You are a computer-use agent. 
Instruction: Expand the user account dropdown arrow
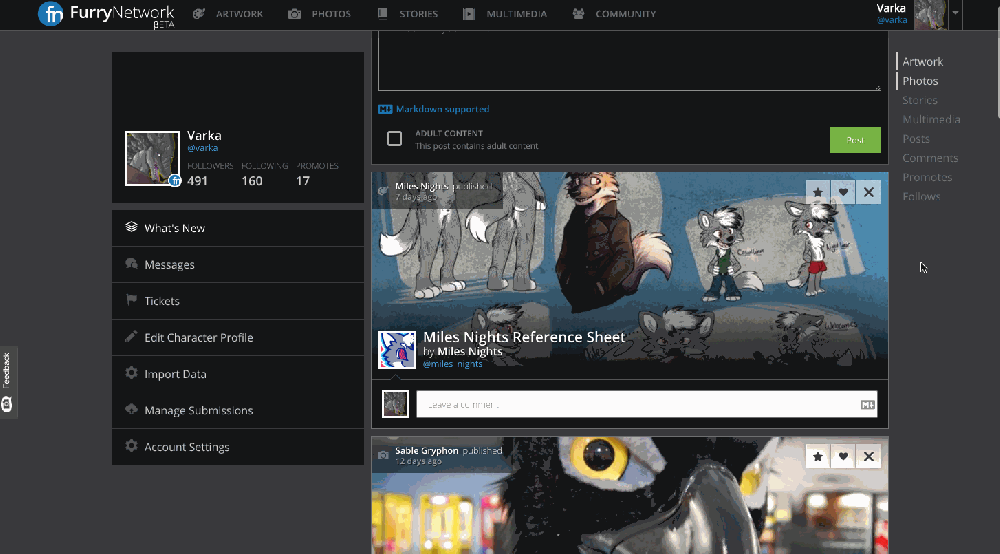coord(956,14)
